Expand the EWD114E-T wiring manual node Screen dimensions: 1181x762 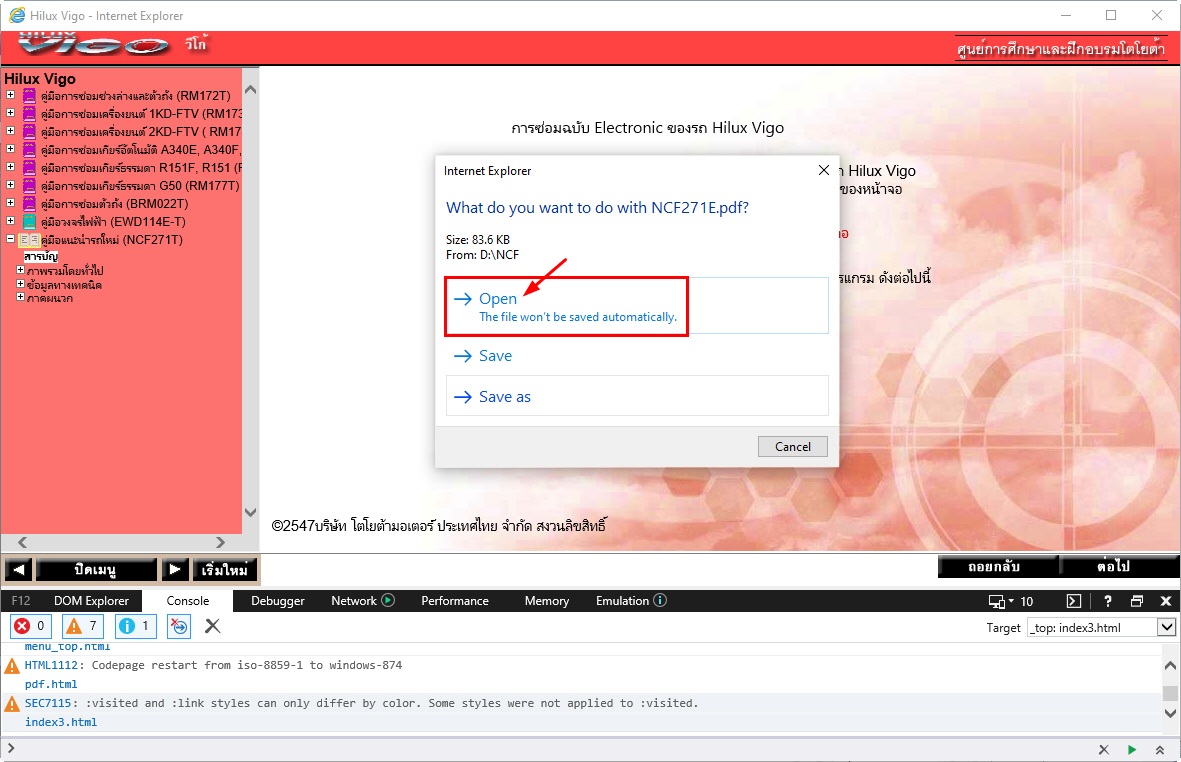tap(11, 221)
